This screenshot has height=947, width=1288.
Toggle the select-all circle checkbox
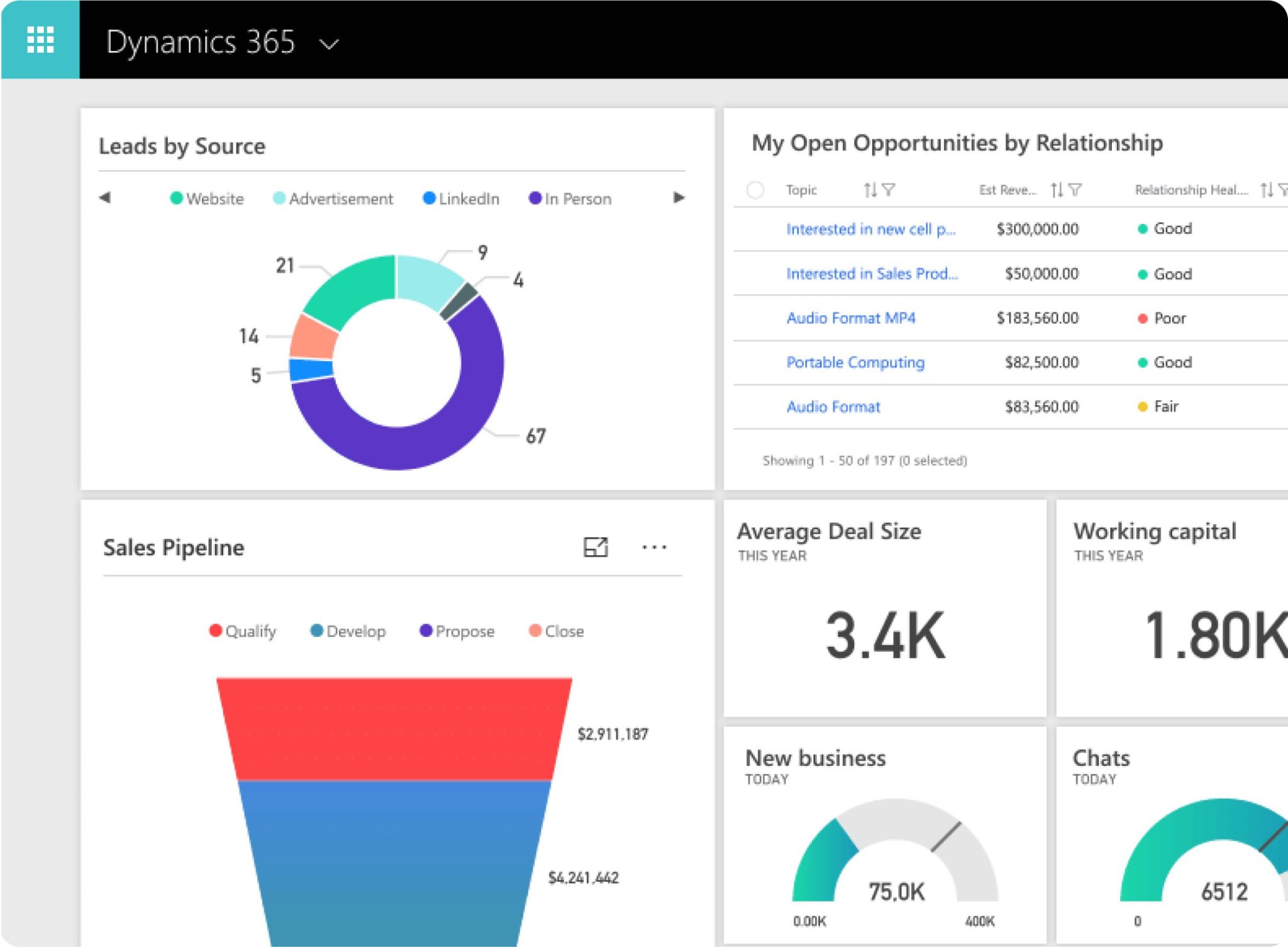coord(755,189)
